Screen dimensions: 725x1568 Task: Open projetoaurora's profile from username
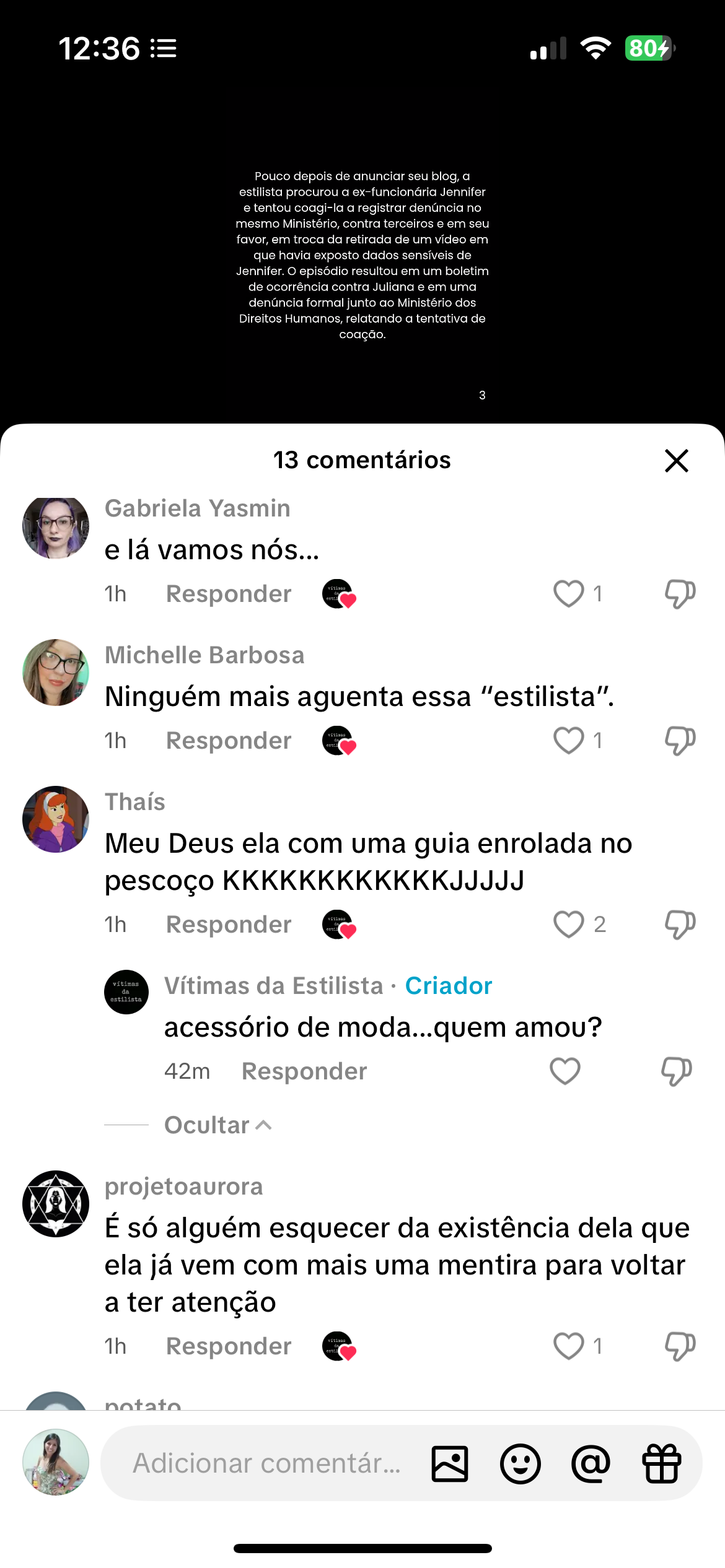[183, 1186]
